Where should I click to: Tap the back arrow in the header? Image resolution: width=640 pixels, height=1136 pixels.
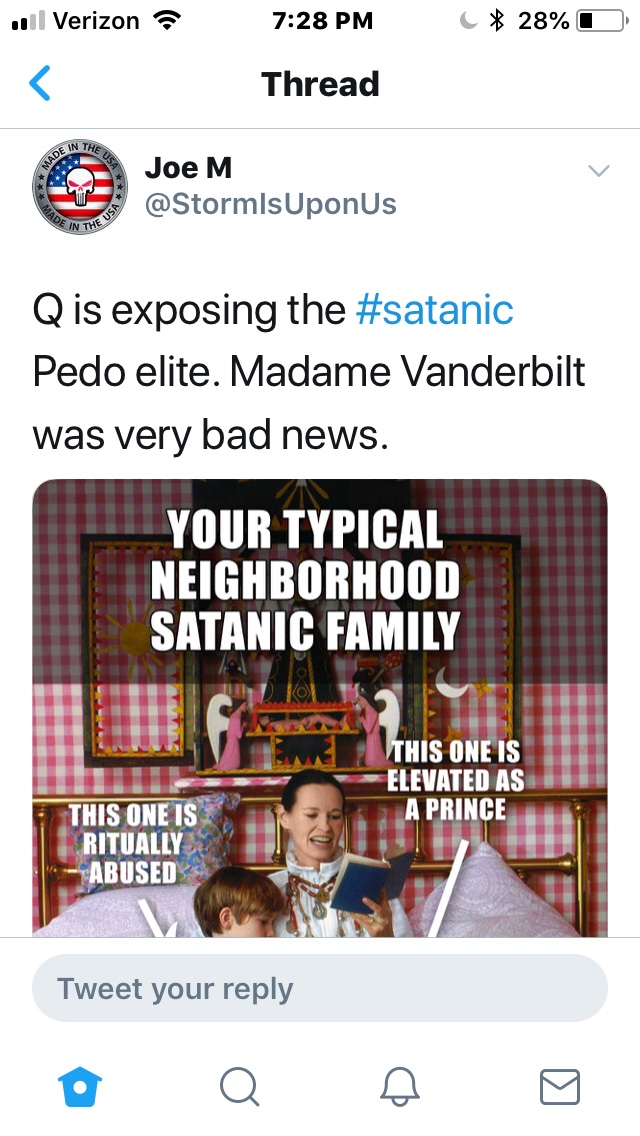(40, 84)
